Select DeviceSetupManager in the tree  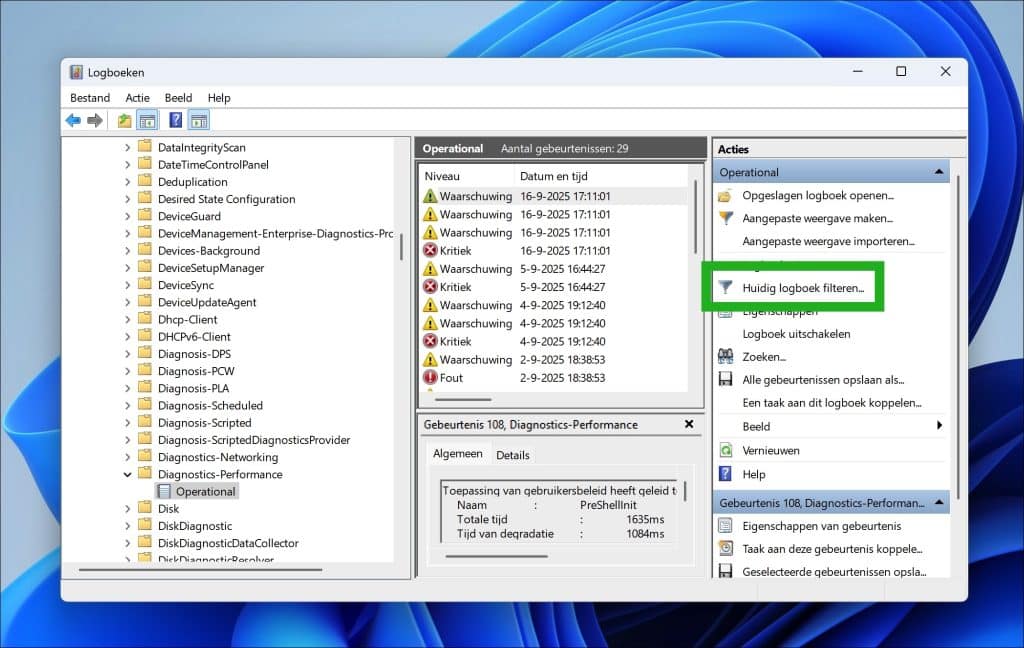click(x=211, y=268)
